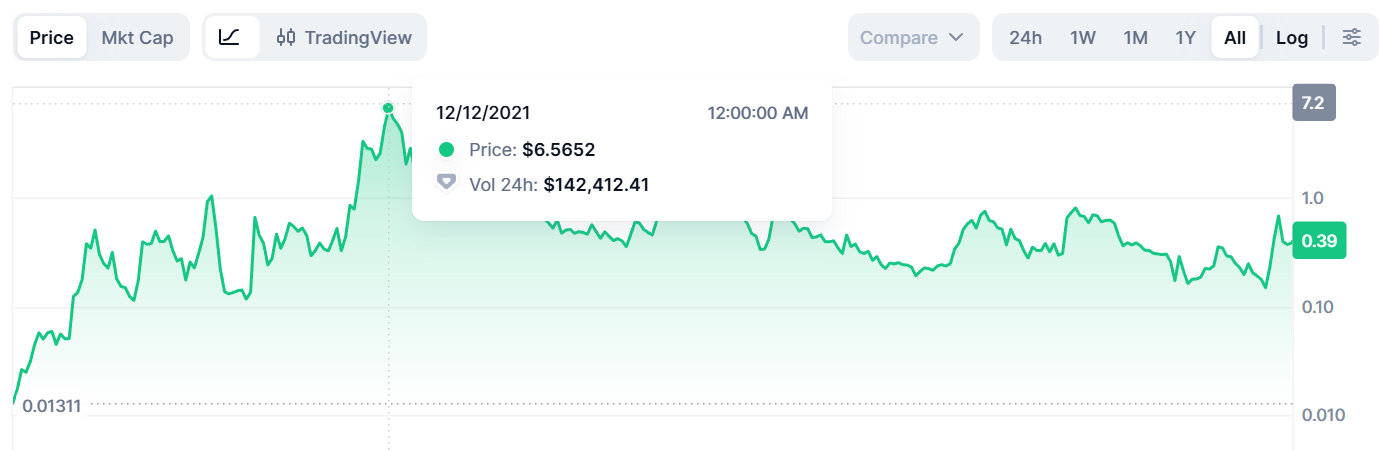Select the line chart view icon
The image size is (1379, 450).
click(230, 37)
